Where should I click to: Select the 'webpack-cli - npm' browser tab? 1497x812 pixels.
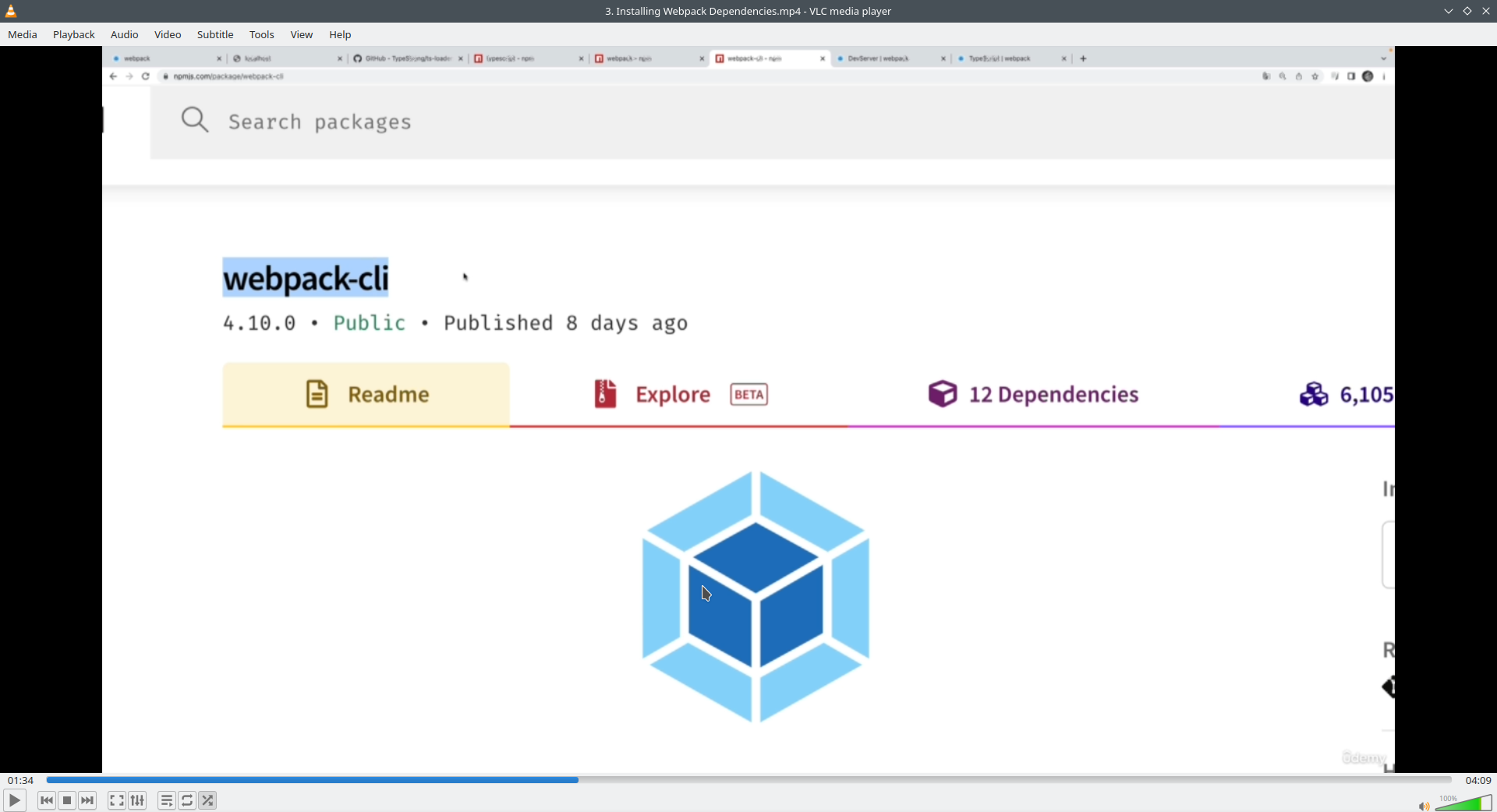770,58
